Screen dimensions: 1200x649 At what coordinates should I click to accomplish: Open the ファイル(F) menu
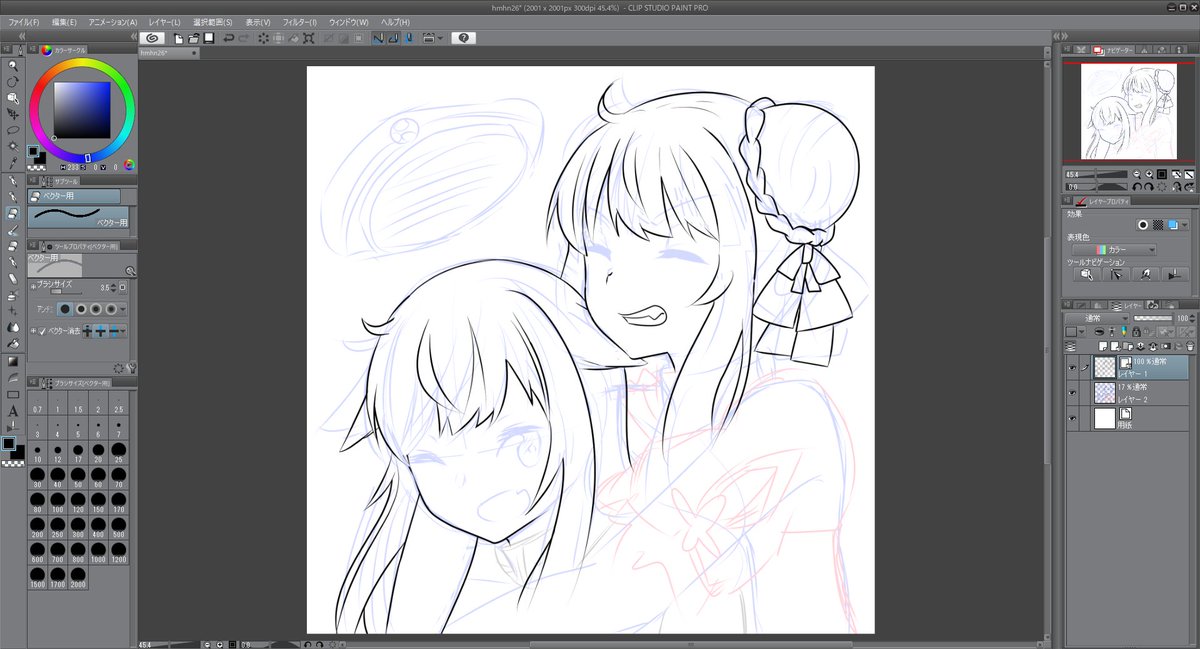pyautogui.click(x=23, y=22)
